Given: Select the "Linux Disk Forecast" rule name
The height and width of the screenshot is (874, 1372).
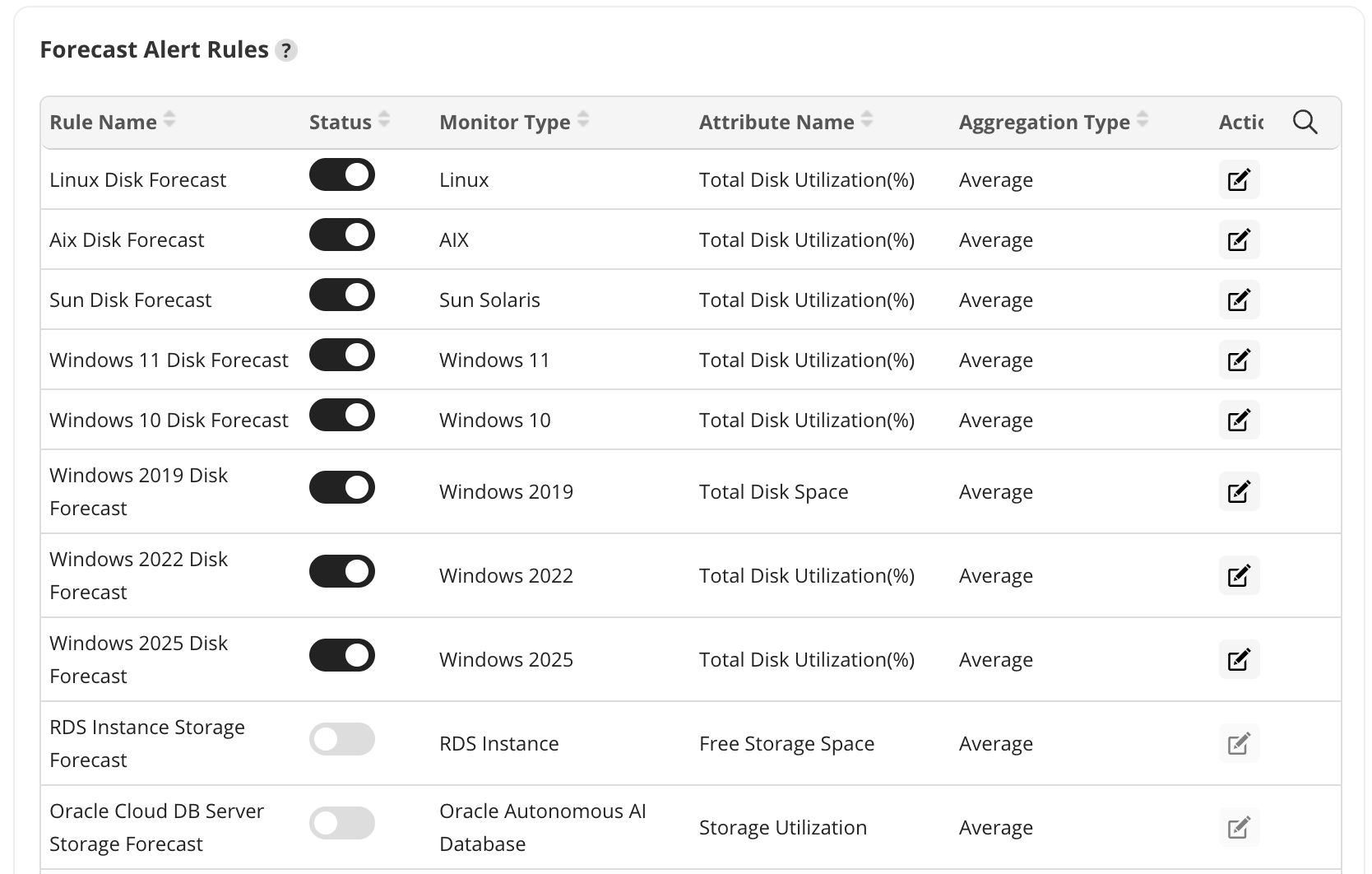Looking at the screenshot, I should [x=137, y=179].
